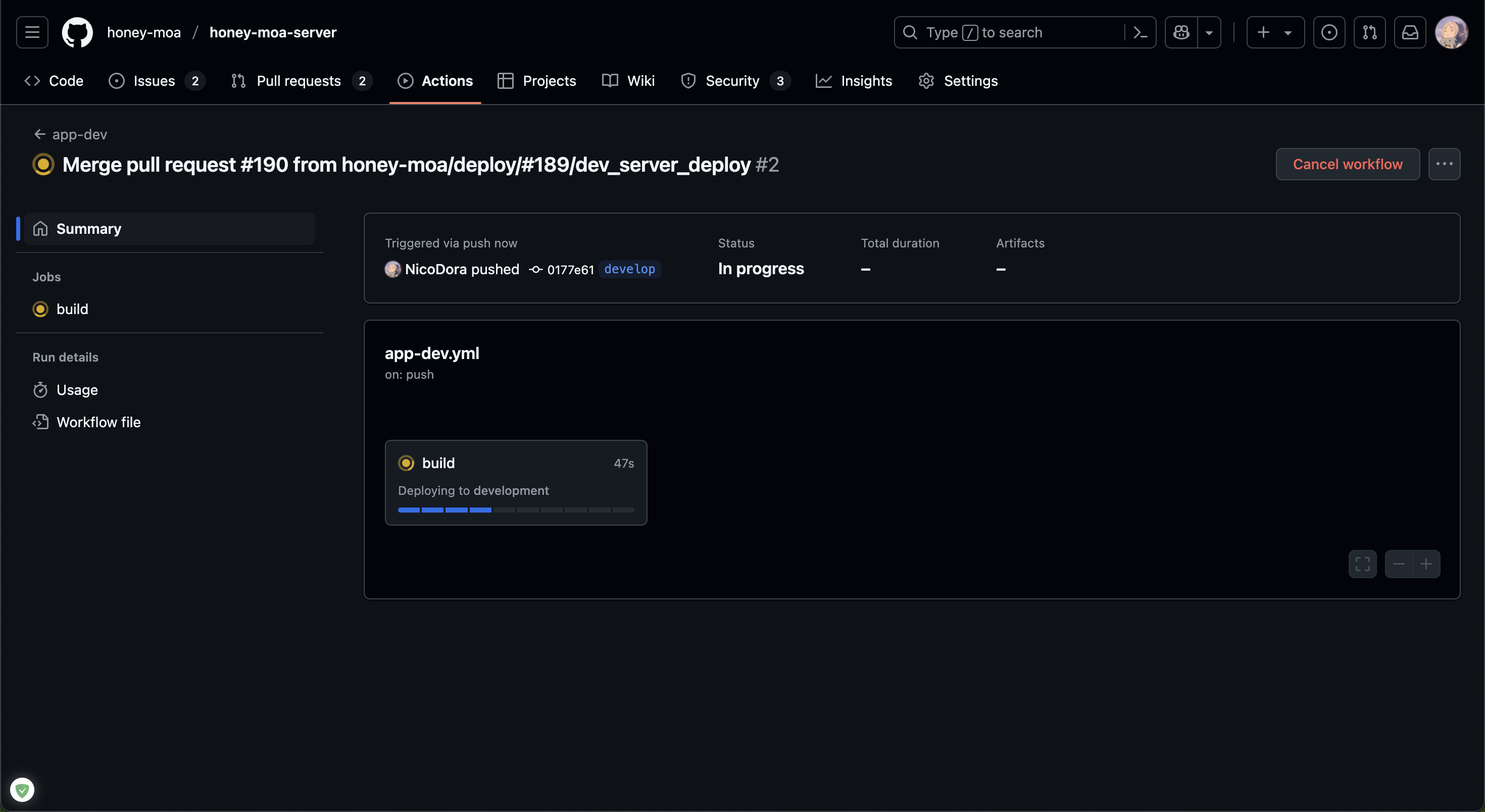This screenshot has height=812, width=1485.
Task: Switch to the Issues tab
Action: 157,81
